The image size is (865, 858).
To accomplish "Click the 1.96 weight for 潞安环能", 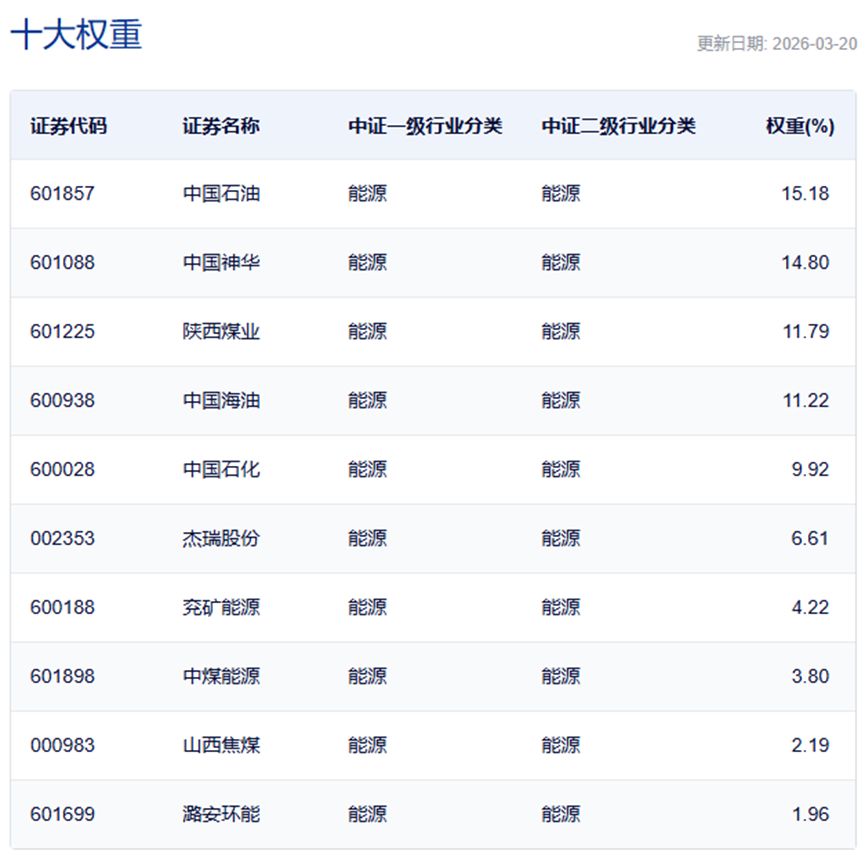I will [809, 814].
